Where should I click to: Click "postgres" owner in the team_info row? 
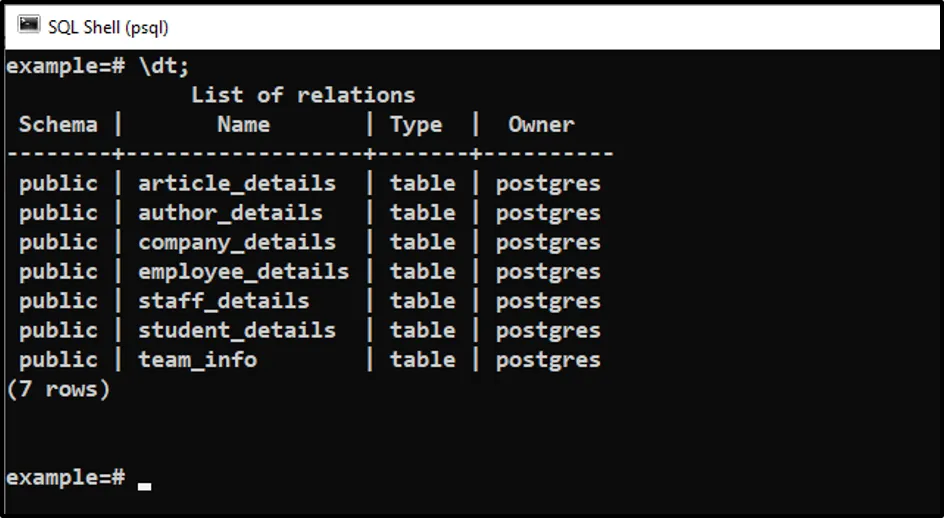coord(548,360)
